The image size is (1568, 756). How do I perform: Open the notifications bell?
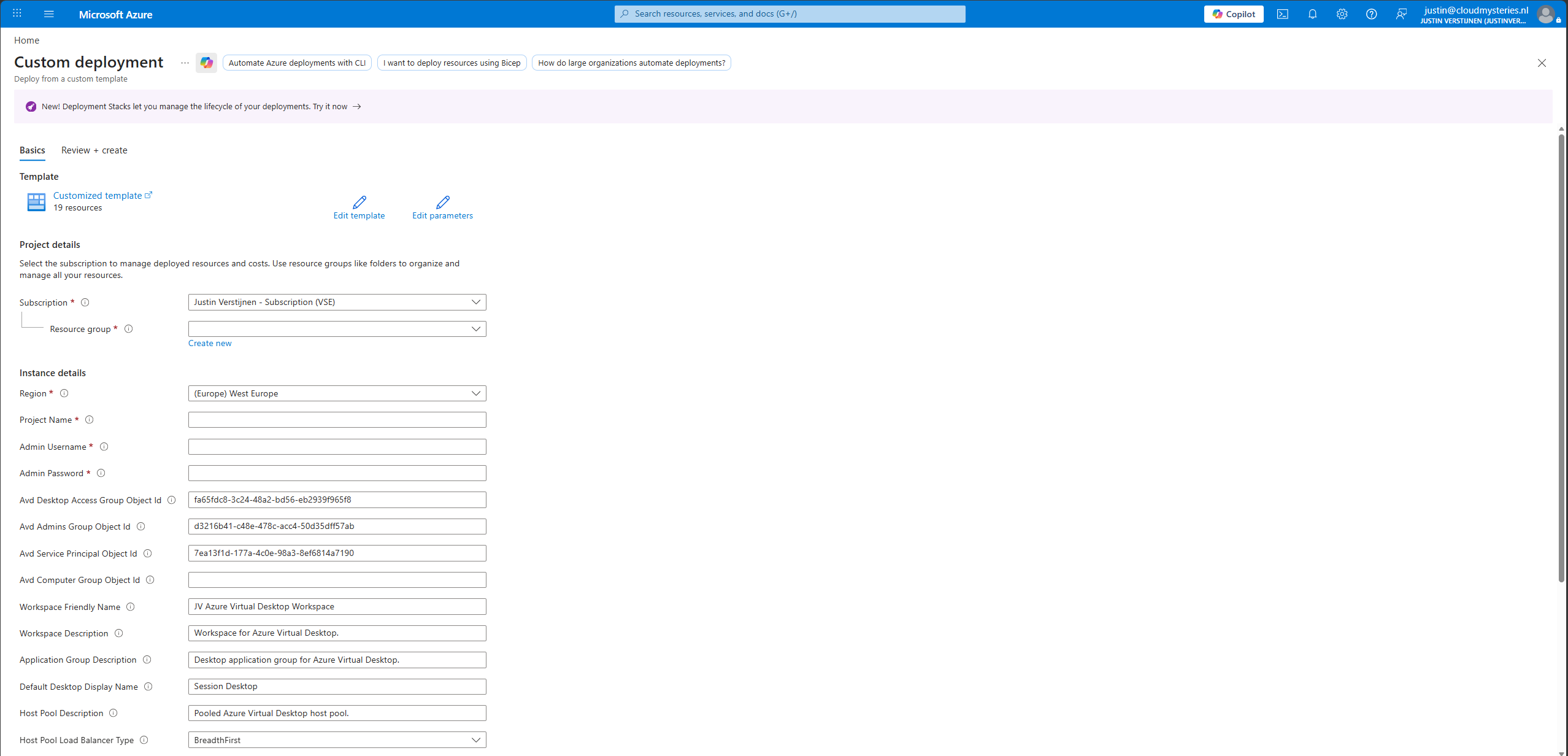(x=1312, y=14)
